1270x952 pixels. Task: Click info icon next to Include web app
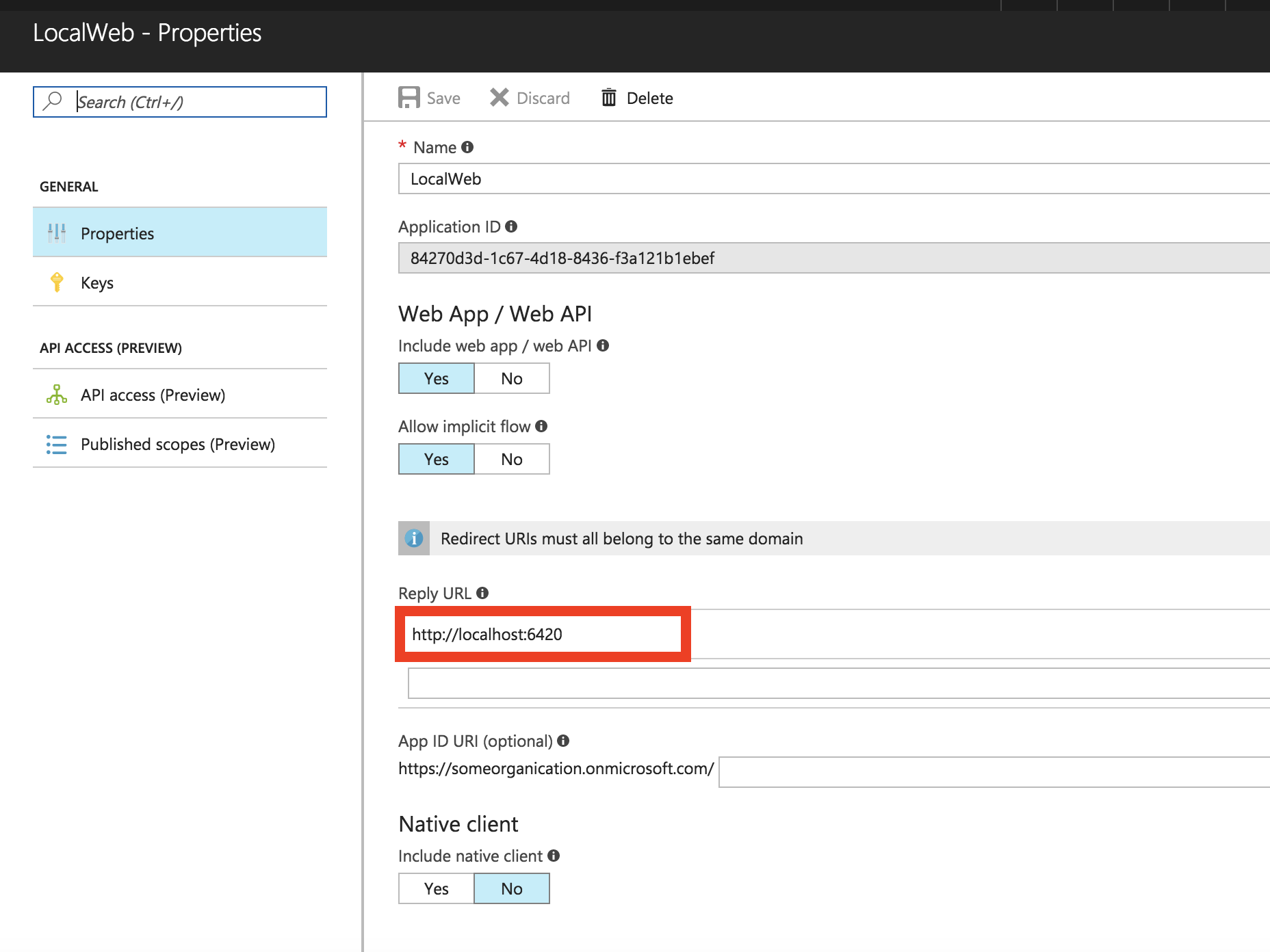[x=603, y=345]
